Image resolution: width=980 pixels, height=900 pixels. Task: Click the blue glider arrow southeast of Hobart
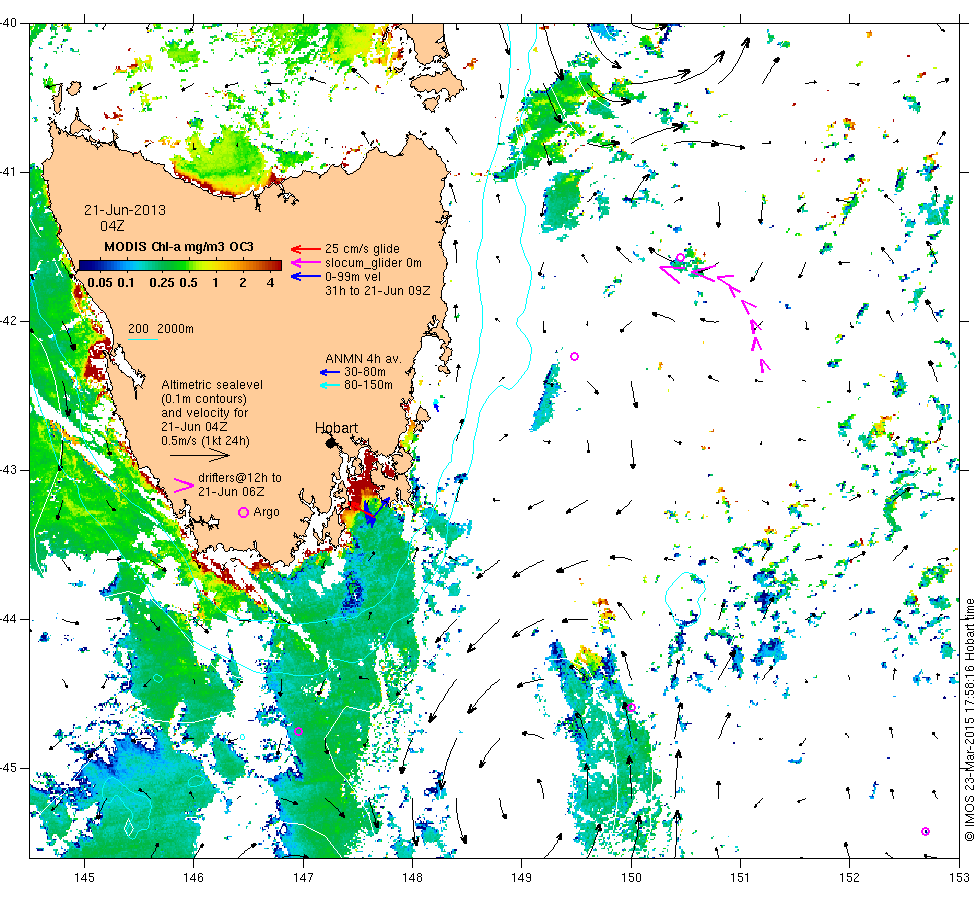point(375,511)
